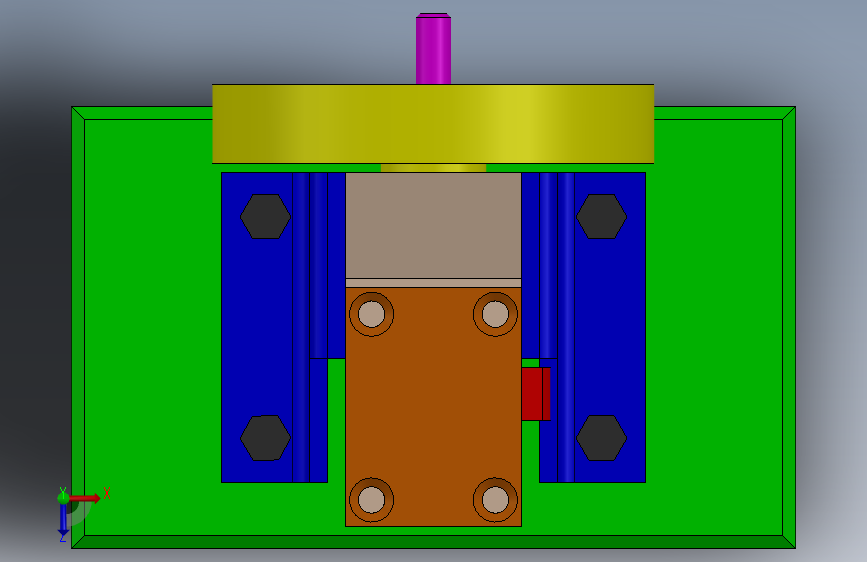
Task: Click the blue Z axis arrow of triad
Action: 63,520
